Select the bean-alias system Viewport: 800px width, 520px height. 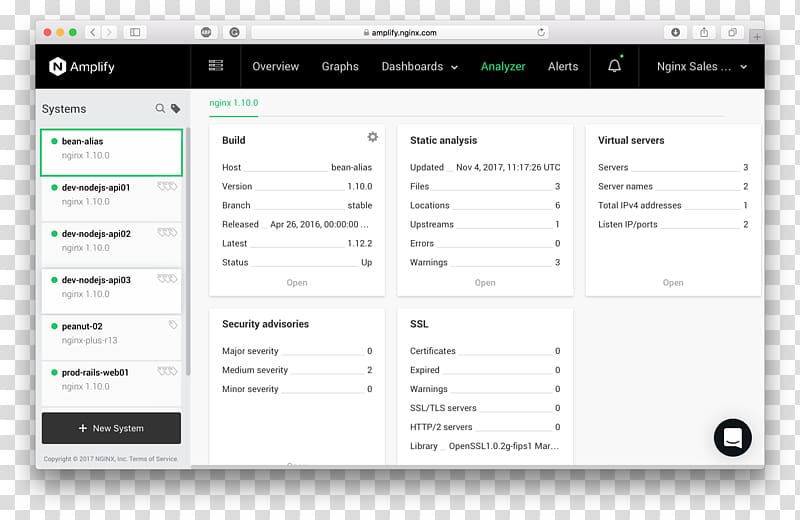[x=111, y=153]
